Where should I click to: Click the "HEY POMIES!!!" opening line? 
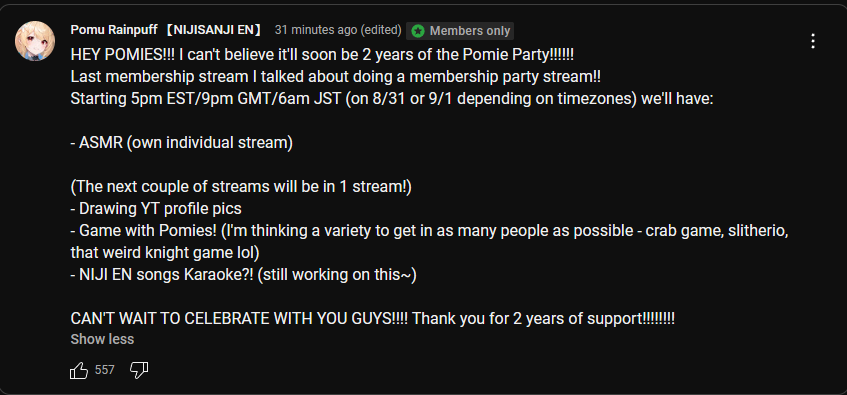pyautogui.click(x=322, y=55)
